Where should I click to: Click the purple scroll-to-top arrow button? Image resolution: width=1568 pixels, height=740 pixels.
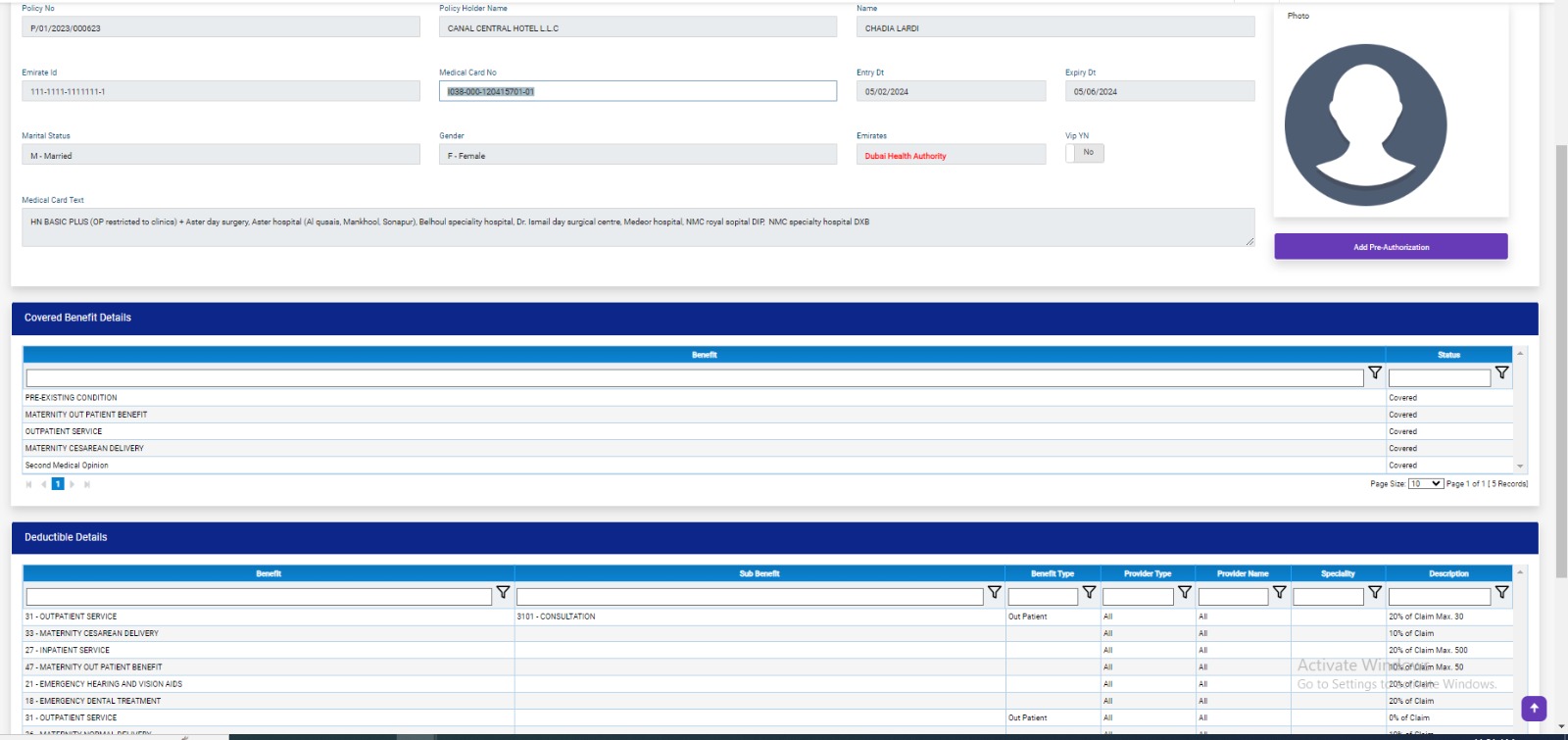pos(1534,708)
